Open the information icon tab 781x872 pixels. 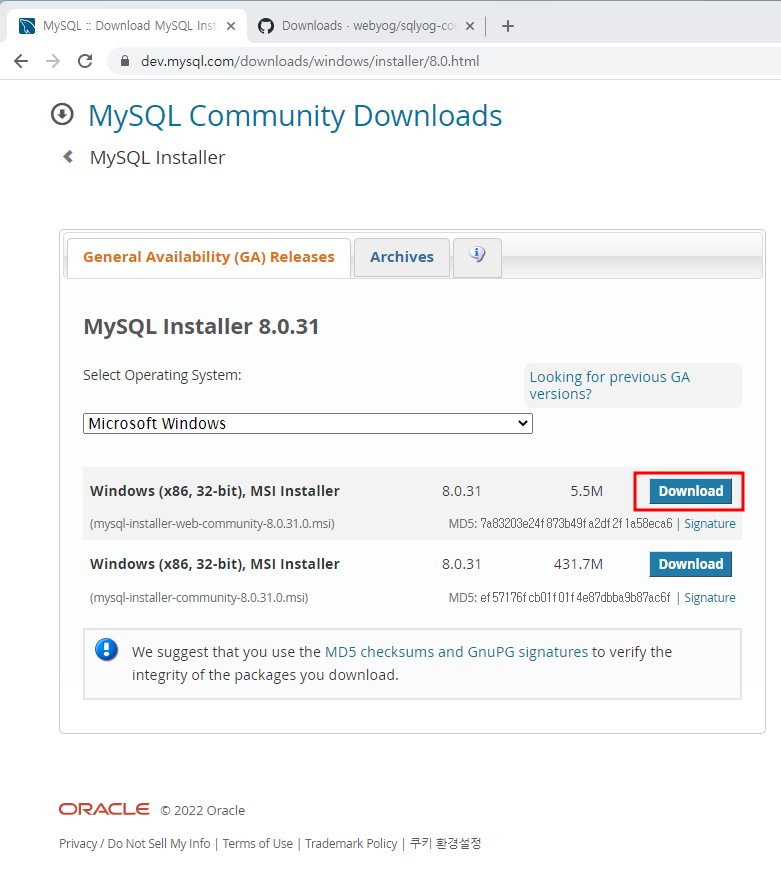pyautogui.click(x=477, y=257)
